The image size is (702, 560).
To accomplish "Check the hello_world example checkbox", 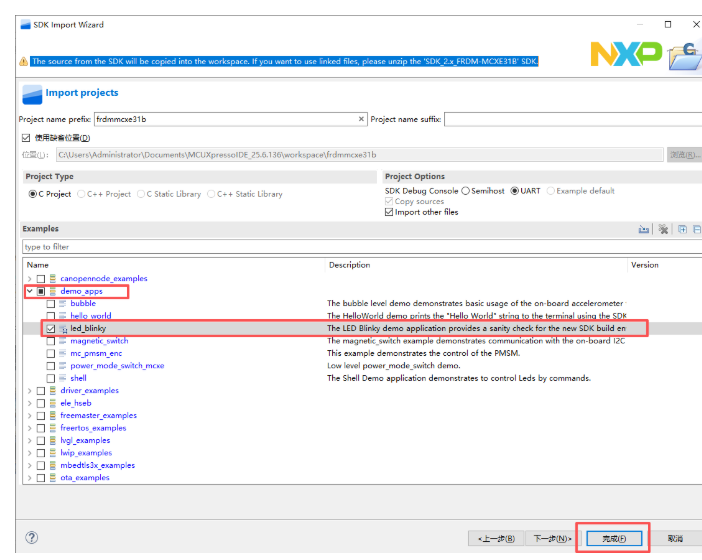I will [x=51, y=316].
